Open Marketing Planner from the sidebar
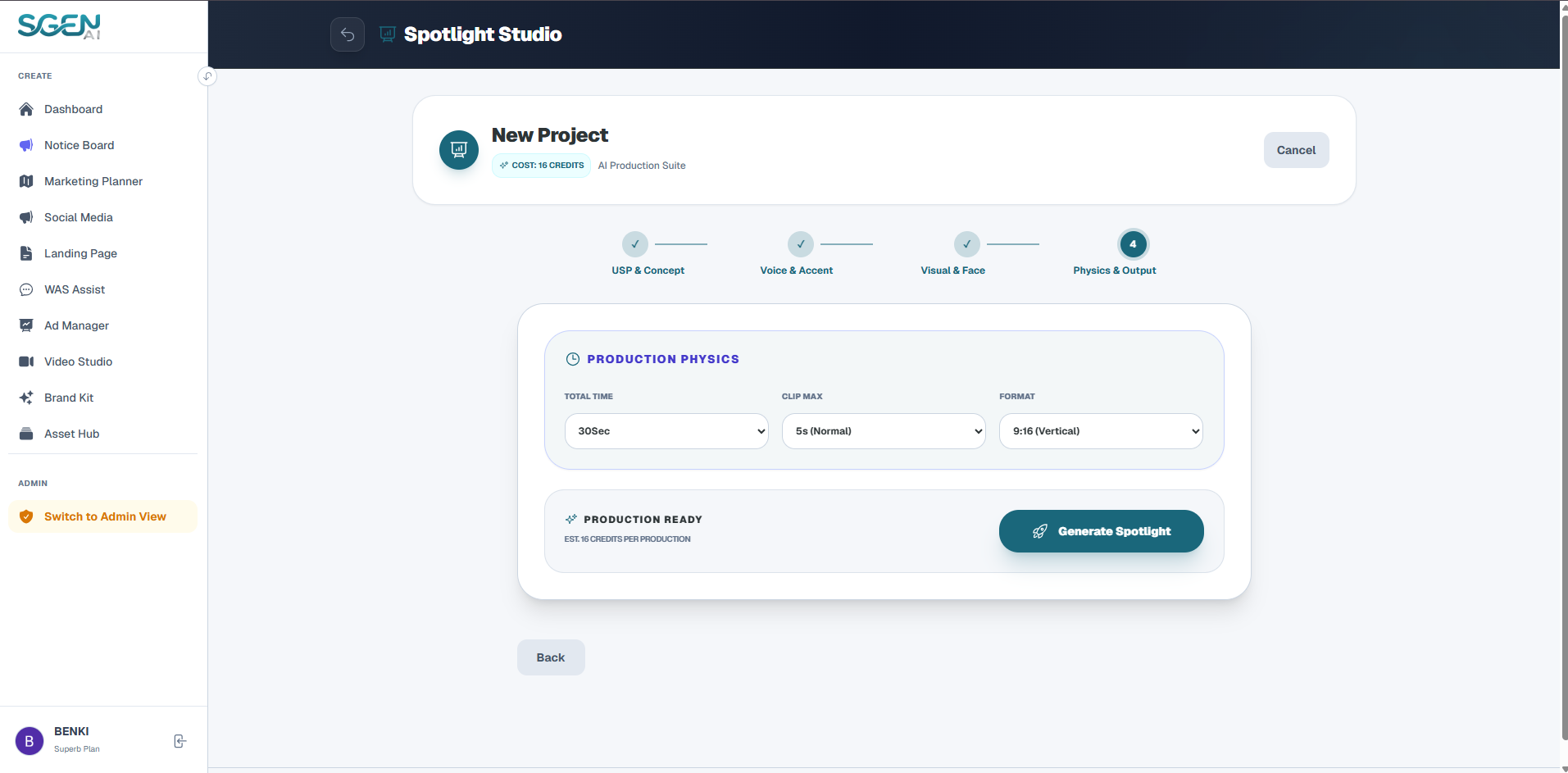Image resolution: width=1568 pixels, height=773 pixels. (103, 181)
